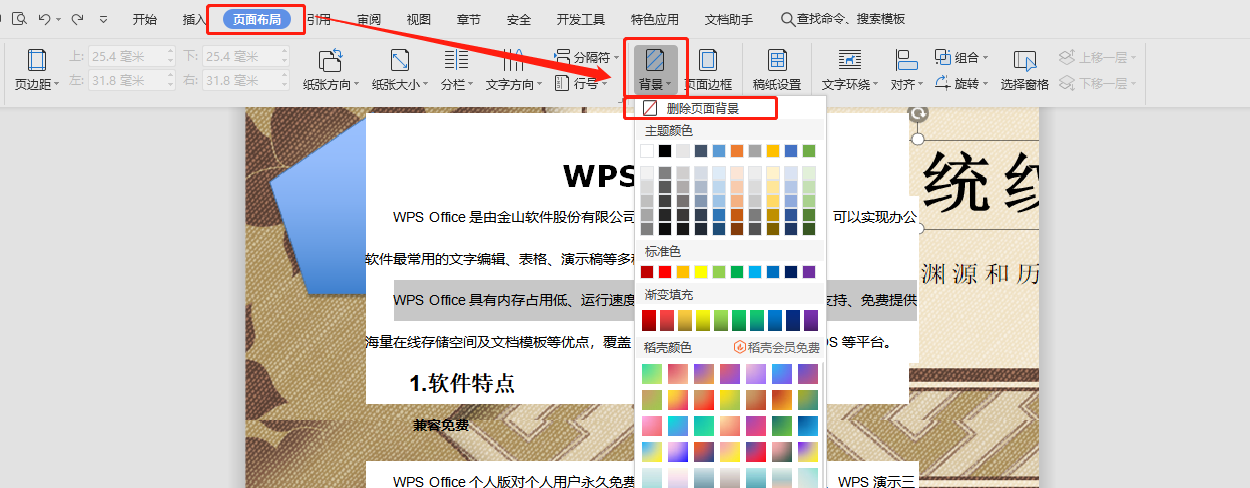Pick the orange theme color swatch
Viewport: 1250px width, 488px height.
(x=737, y=151)
